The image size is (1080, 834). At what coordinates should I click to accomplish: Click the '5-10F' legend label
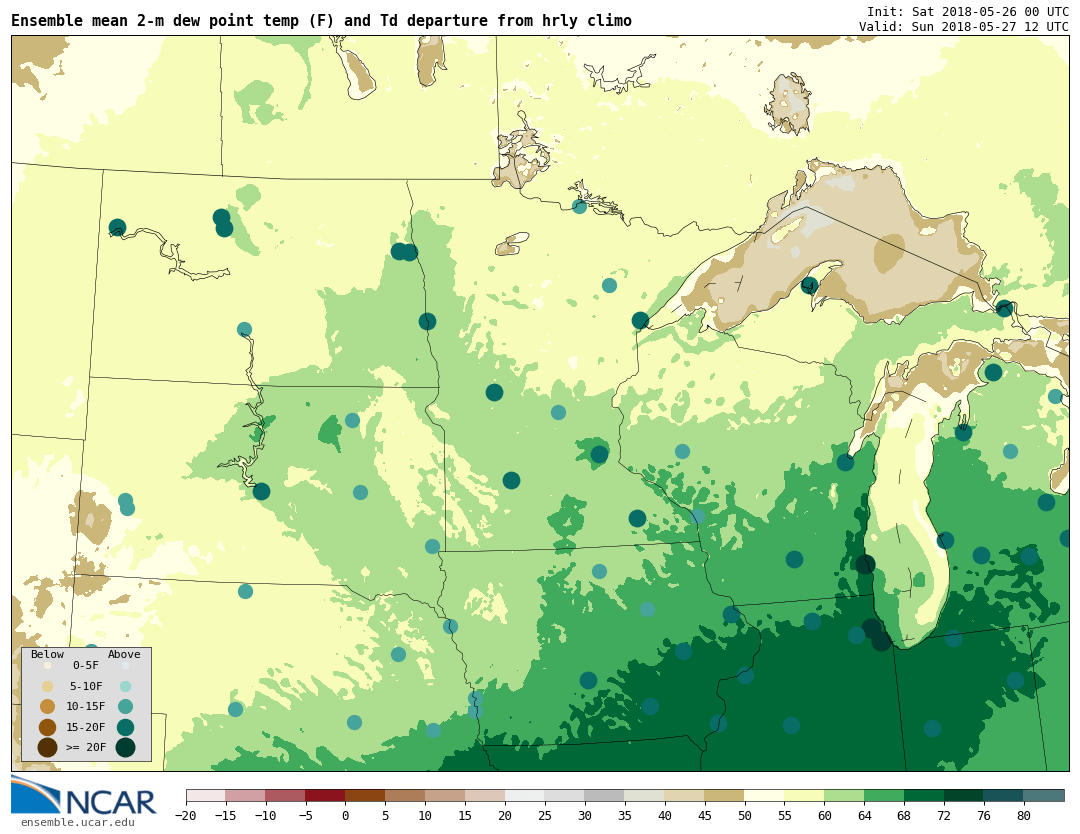(86, 686)
